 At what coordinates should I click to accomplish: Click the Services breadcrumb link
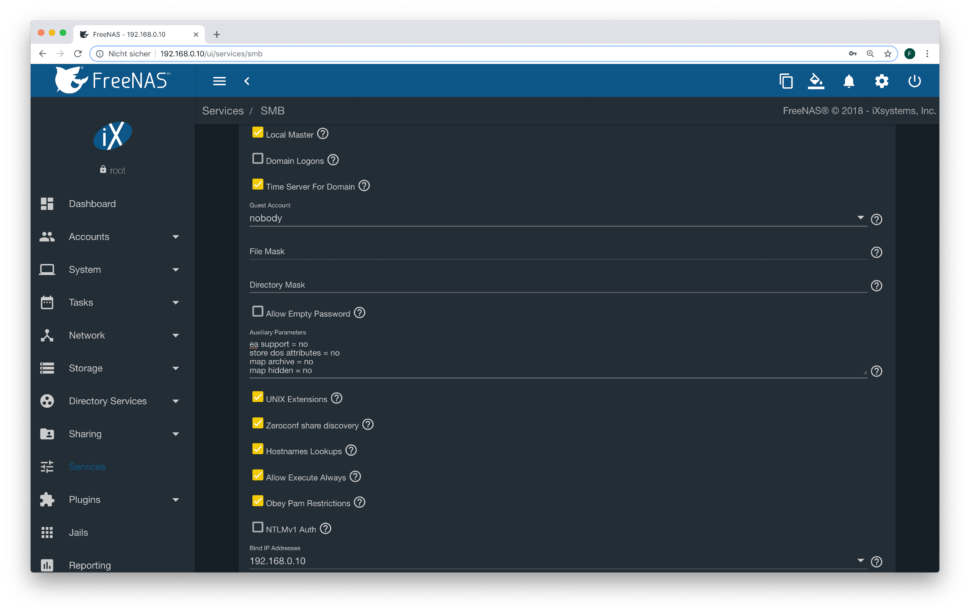click(x=223, y=111)
